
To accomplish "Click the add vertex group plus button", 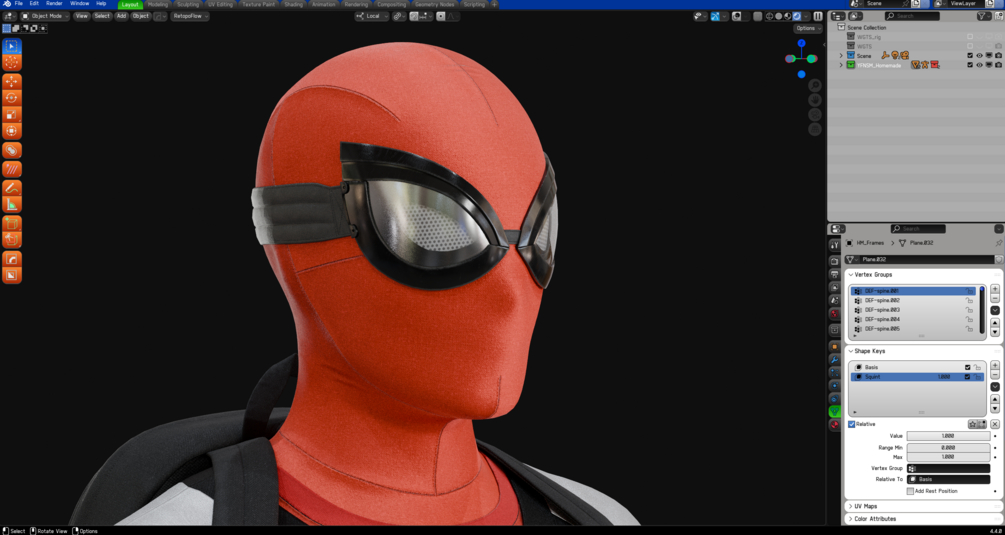I will click(995, 289).
